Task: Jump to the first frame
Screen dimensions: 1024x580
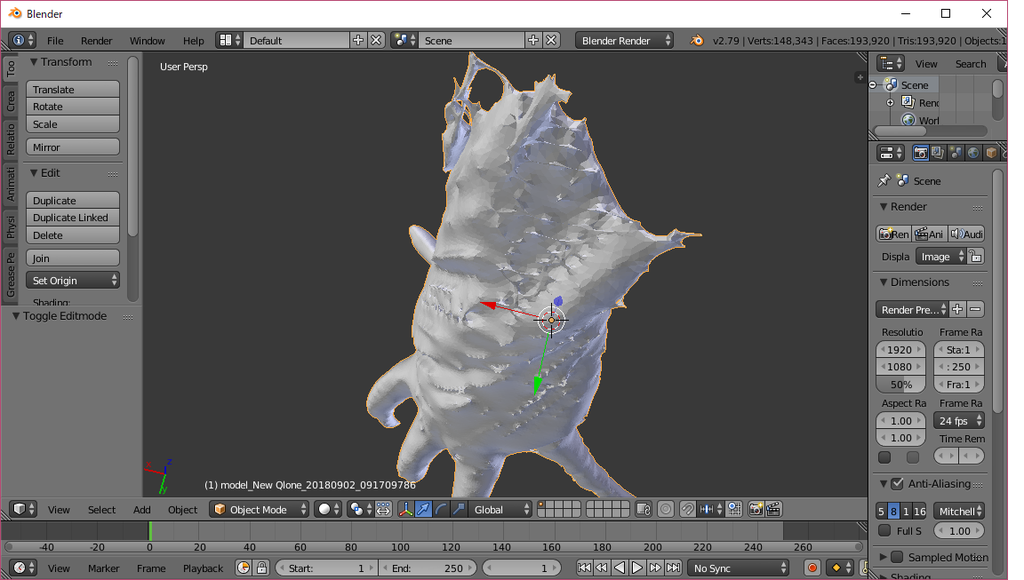Action: tap(584, 568)
